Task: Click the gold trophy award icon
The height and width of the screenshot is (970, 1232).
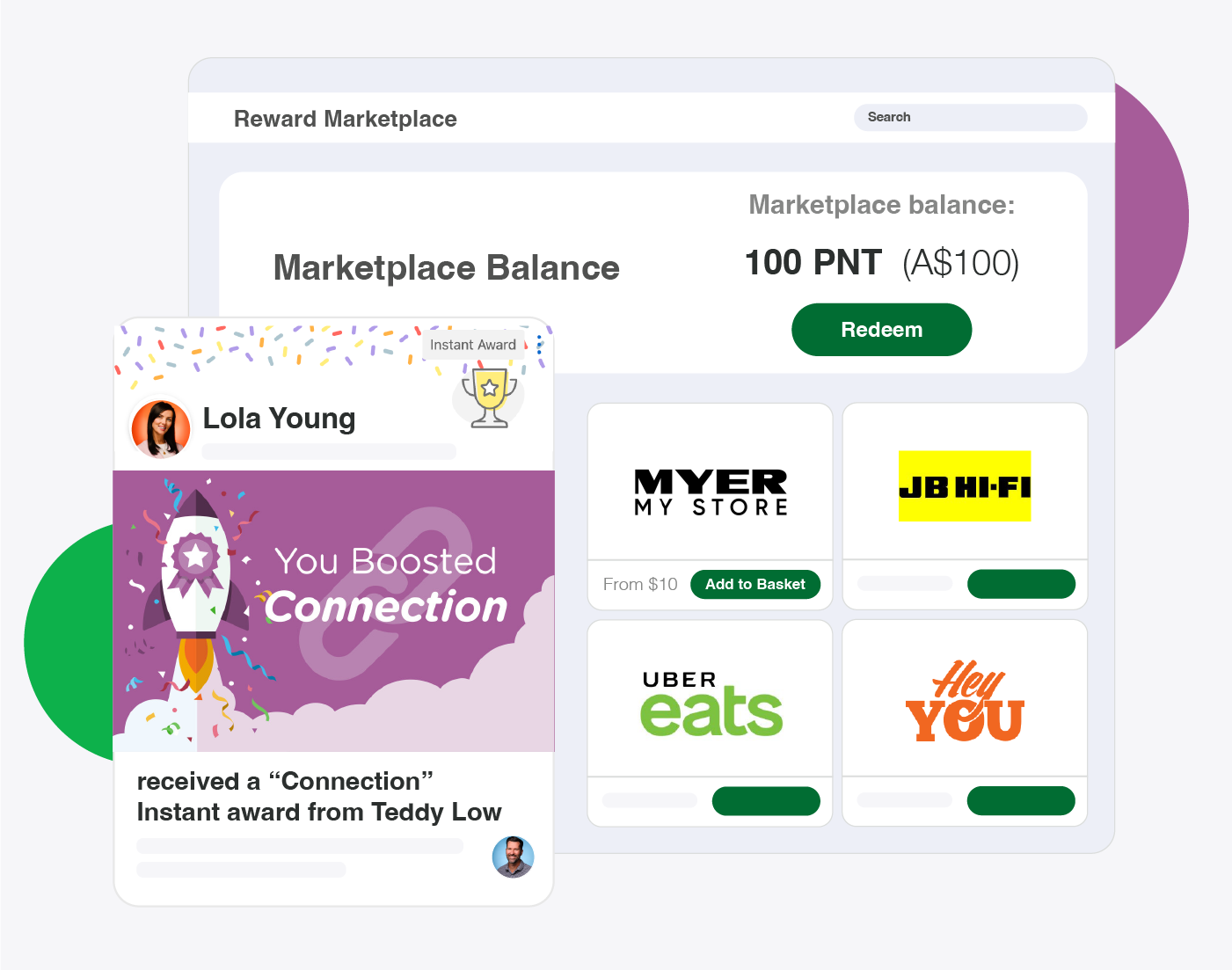Action: 489,397
